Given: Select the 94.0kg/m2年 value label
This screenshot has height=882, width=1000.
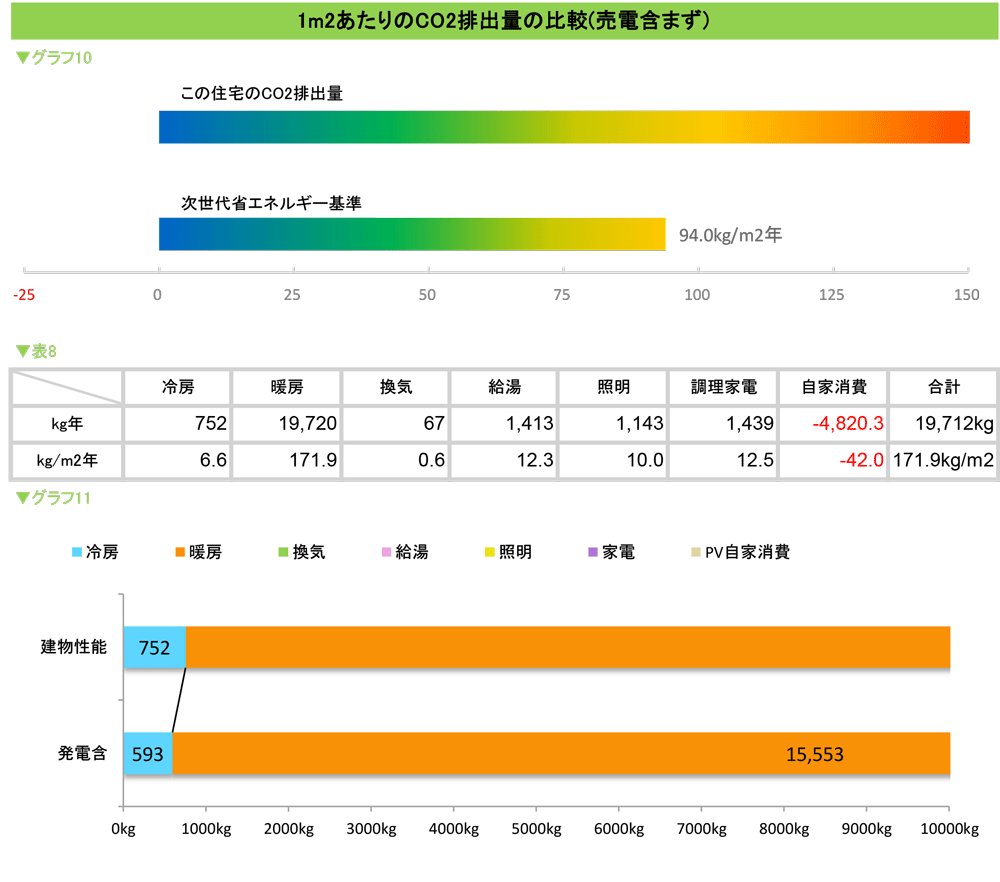Looking at the screenshot, I should 730,235.
